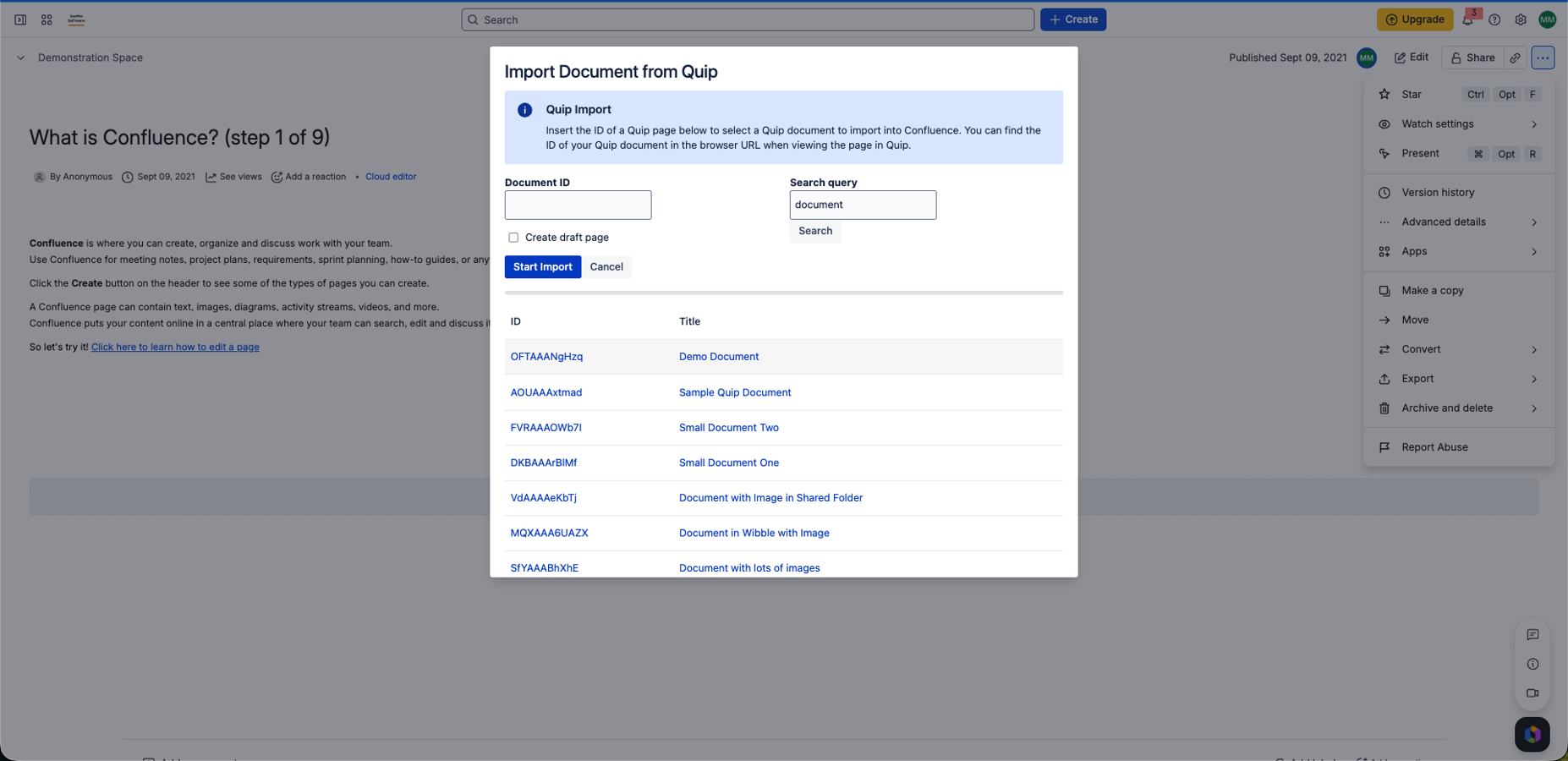Click the Quip Import info icon

point(524,110)
